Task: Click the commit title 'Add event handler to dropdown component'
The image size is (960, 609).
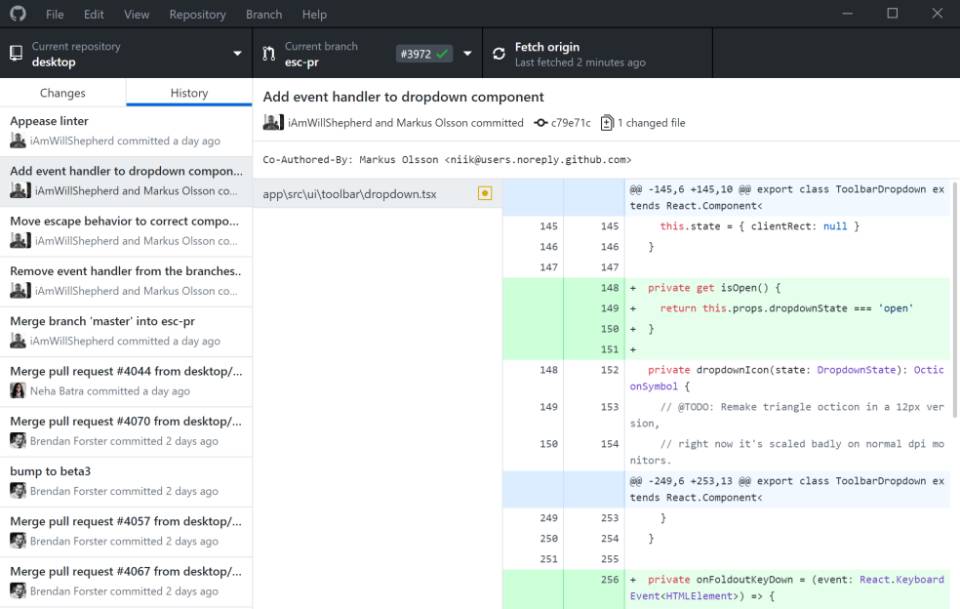Action: pos(403,97)
